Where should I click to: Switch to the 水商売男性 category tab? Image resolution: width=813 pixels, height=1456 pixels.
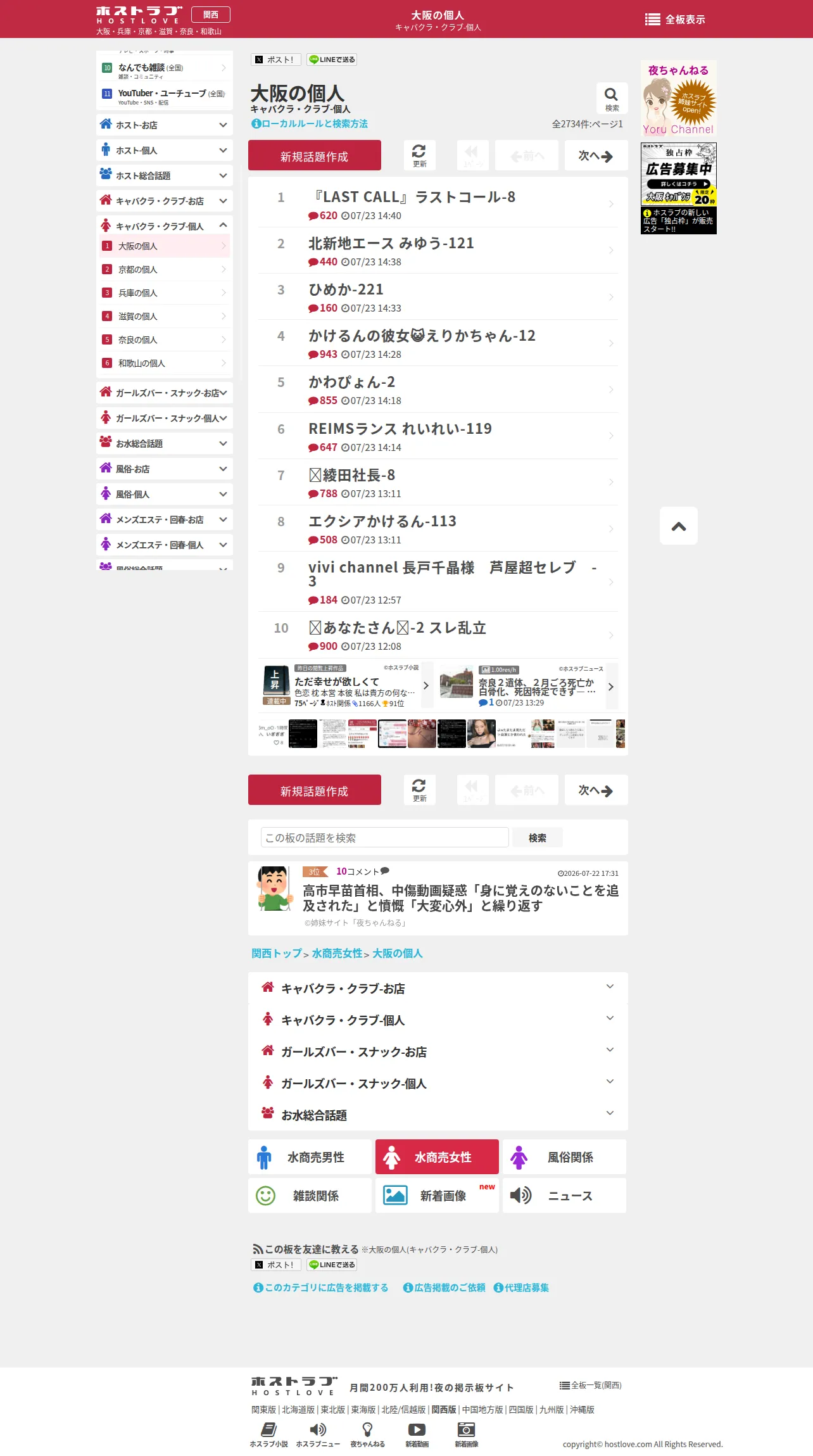pos(310,1157)
